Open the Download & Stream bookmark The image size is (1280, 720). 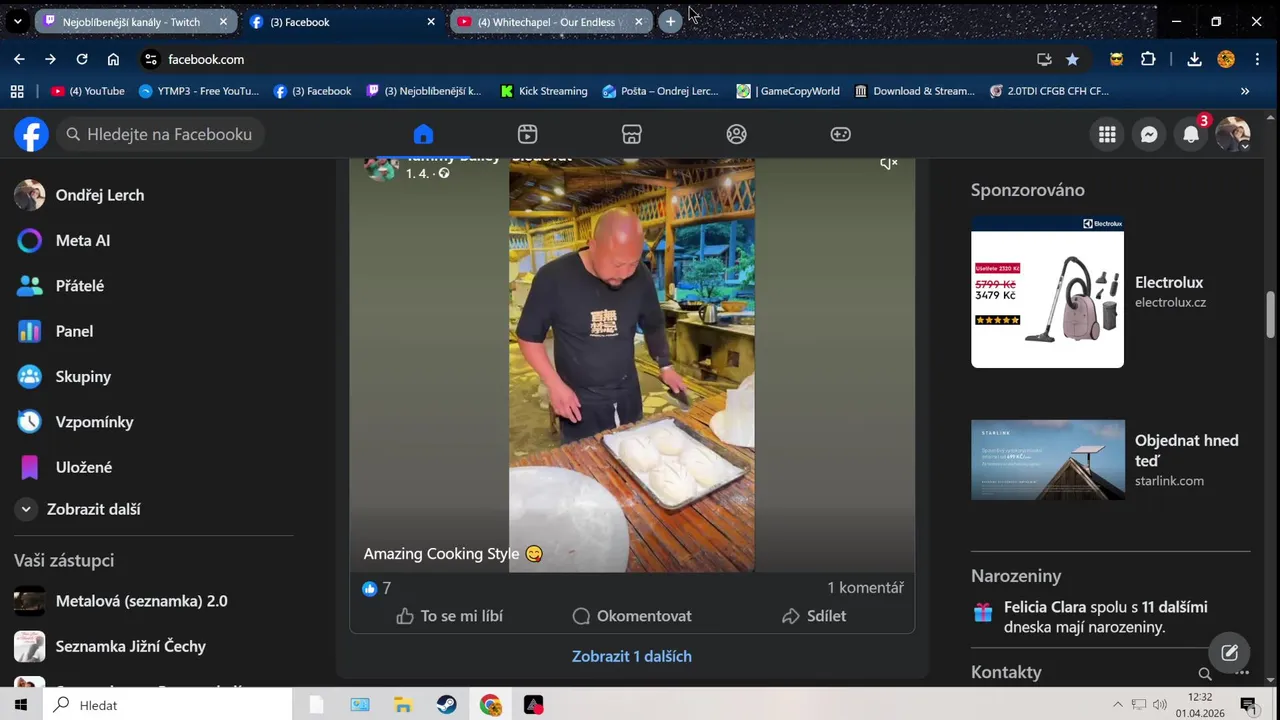[x=914, y=91]
